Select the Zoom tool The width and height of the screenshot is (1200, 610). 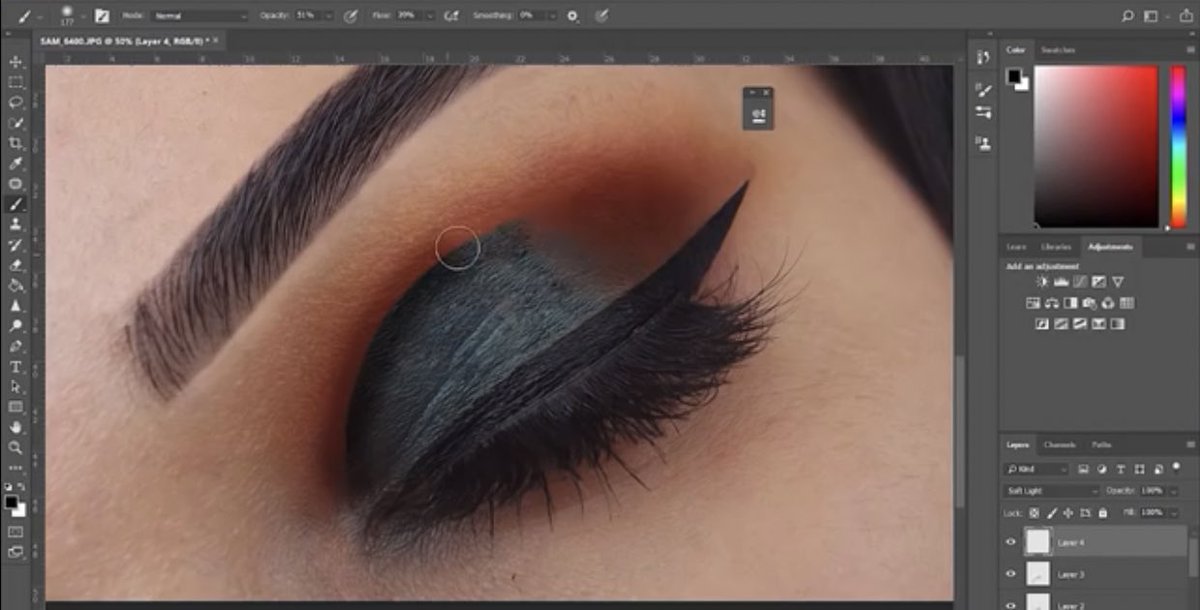tap(16, 447)
